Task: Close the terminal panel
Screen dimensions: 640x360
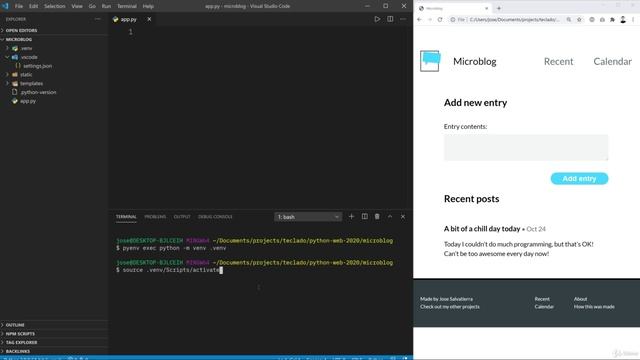Action: (403, 217)
